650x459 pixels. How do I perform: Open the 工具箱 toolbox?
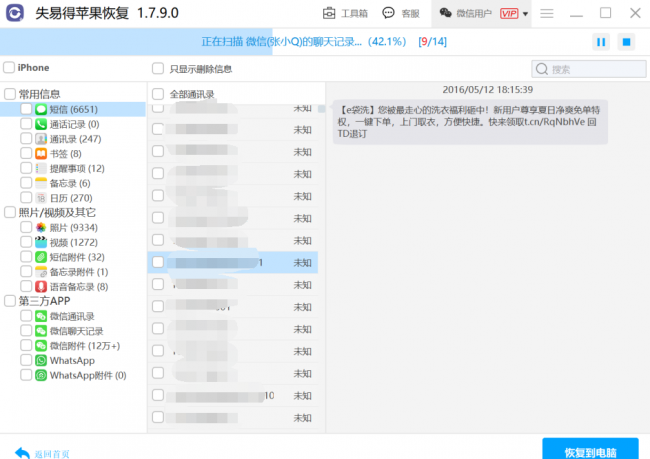[x=345, y=13]
